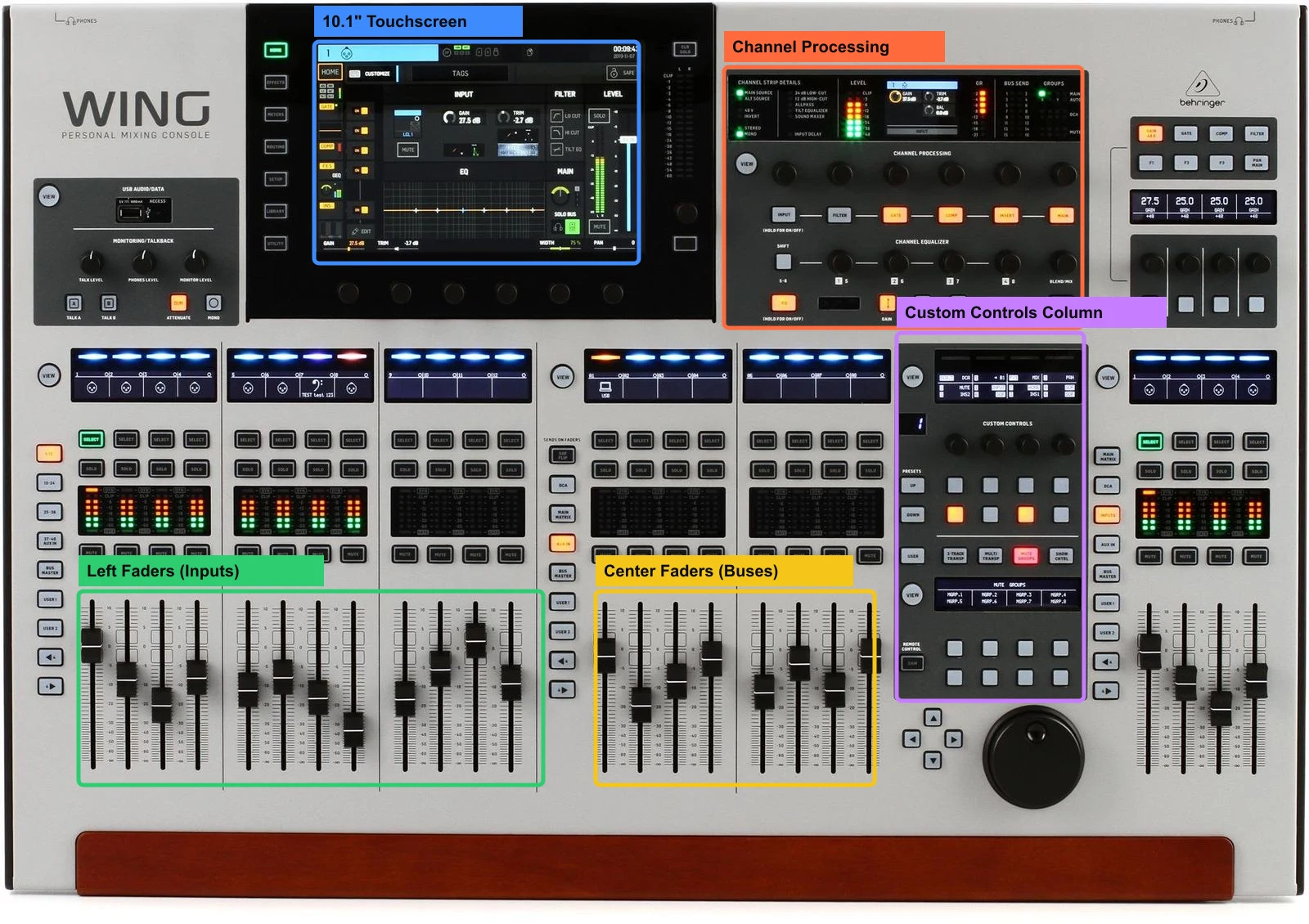The width and height of the screenshot is (1309, 924).
Task: Select the on-screen GAIN 27.5 dB knob
Action: click(x=449, y=117)
